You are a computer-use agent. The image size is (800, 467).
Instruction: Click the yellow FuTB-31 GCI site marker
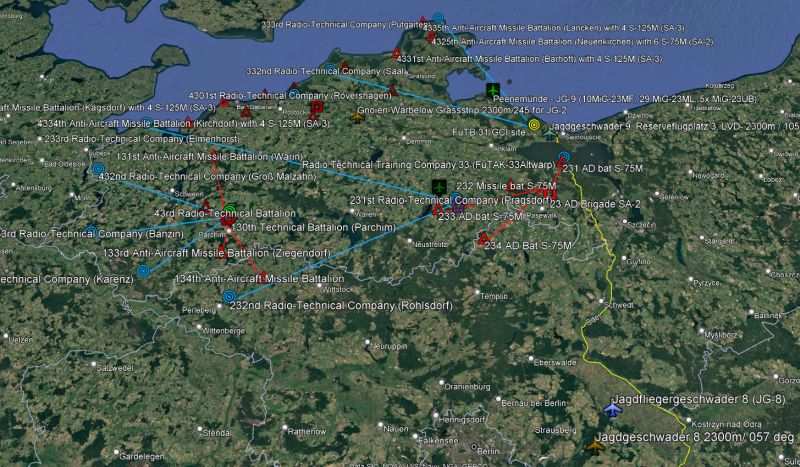point(534,124)
